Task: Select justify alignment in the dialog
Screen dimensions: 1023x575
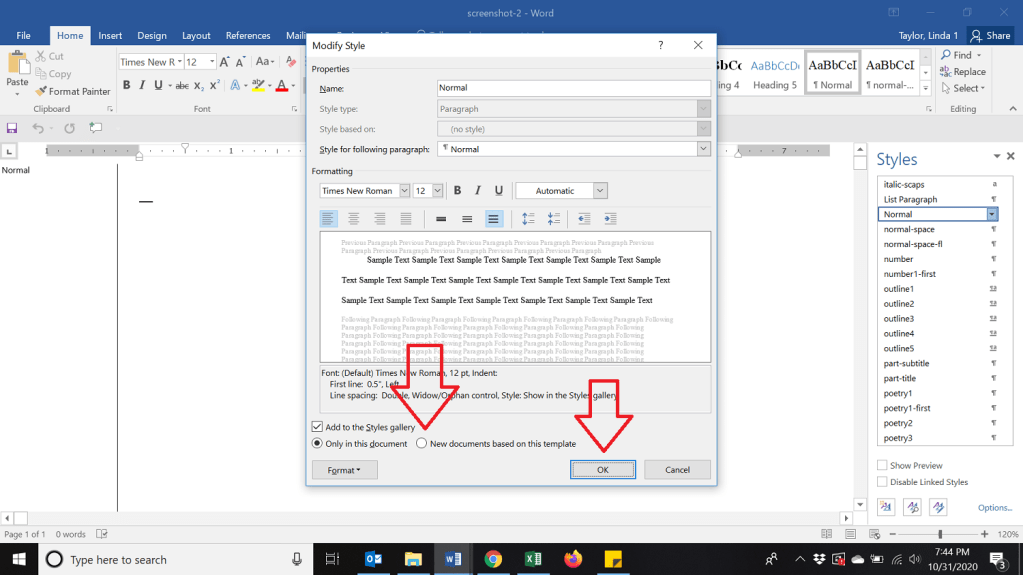Action: point(406,219)
